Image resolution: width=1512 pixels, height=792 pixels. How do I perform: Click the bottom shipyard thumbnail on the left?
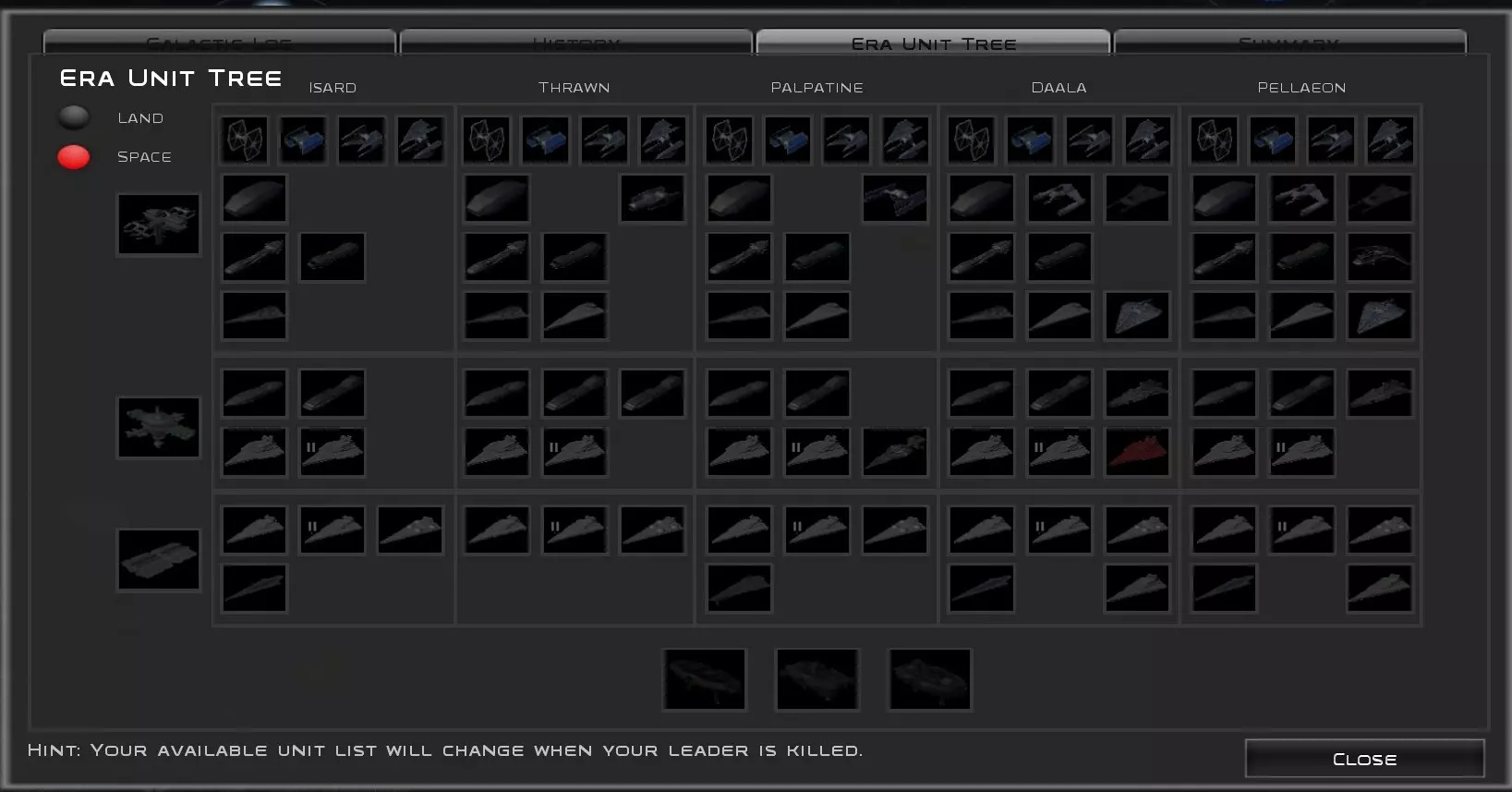click(159, 560)
